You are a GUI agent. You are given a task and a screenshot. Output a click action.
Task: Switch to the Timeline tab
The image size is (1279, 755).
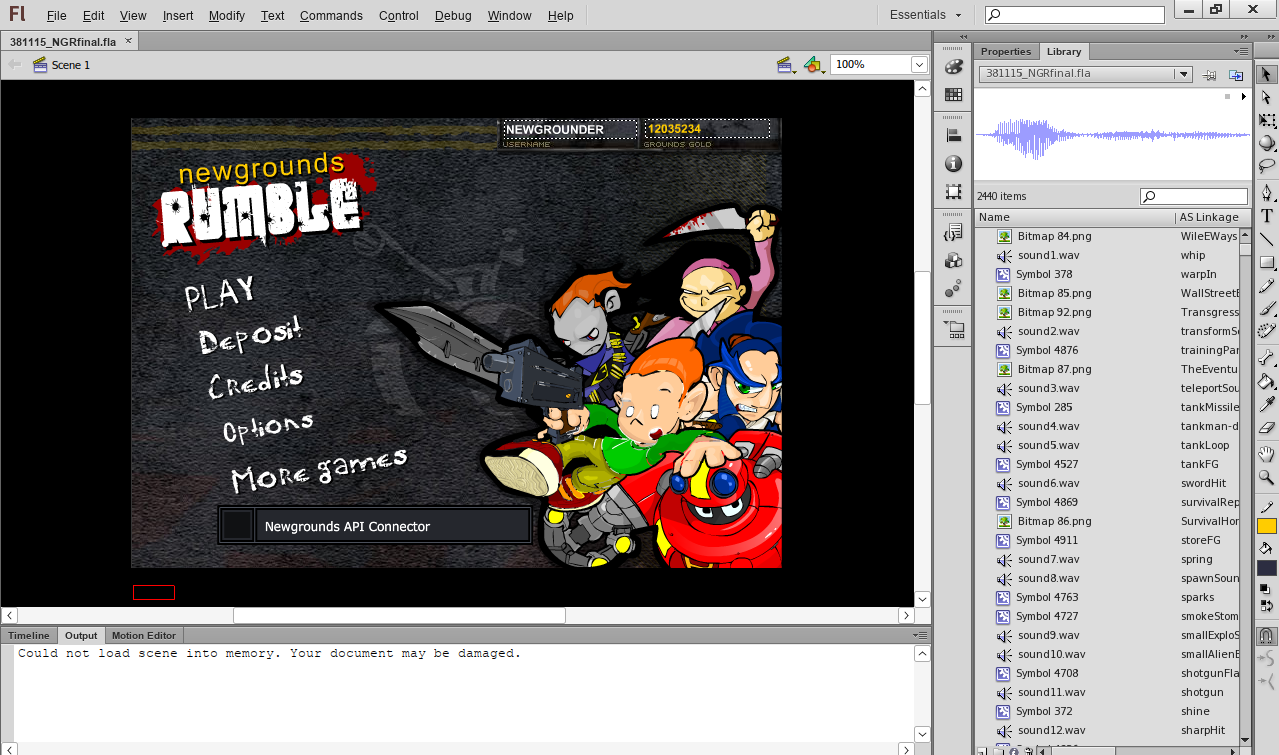[x=29, y=635]
